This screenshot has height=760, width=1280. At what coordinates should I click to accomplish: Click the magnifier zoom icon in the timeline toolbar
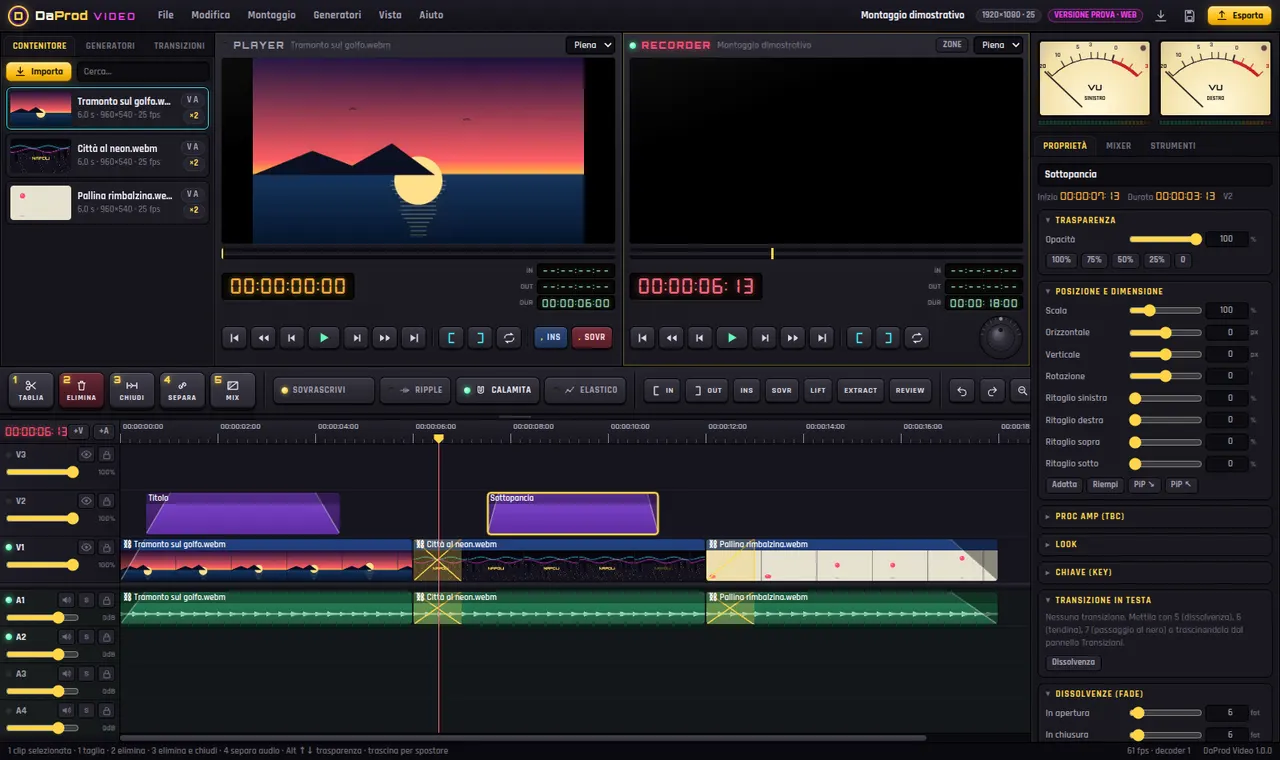pyautogui.click(x=1021, y=390)
